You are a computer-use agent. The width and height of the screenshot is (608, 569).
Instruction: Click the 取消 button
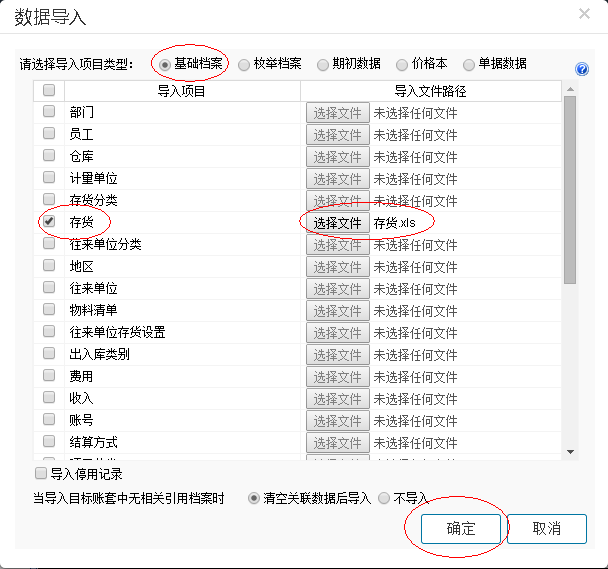(546, 528)
